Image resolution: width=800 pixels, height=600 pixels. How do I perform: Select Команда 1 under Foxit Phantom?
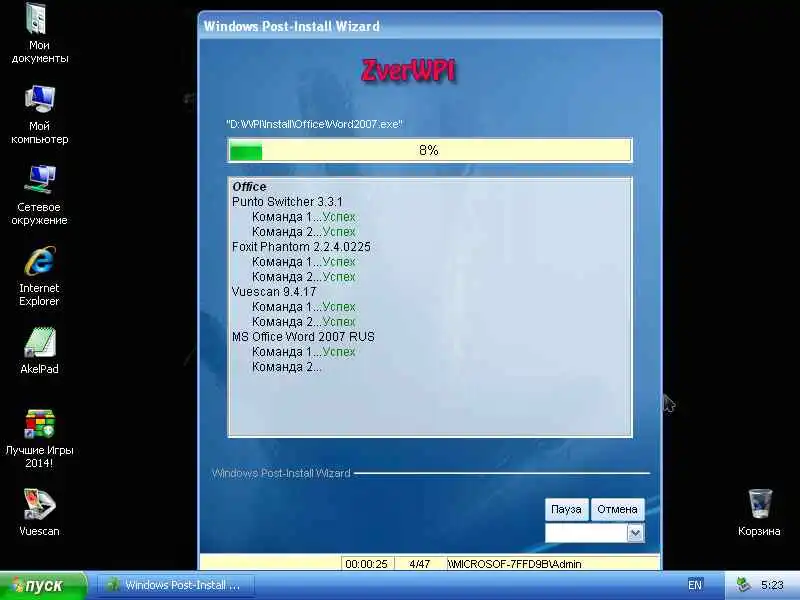pos(304,262)
